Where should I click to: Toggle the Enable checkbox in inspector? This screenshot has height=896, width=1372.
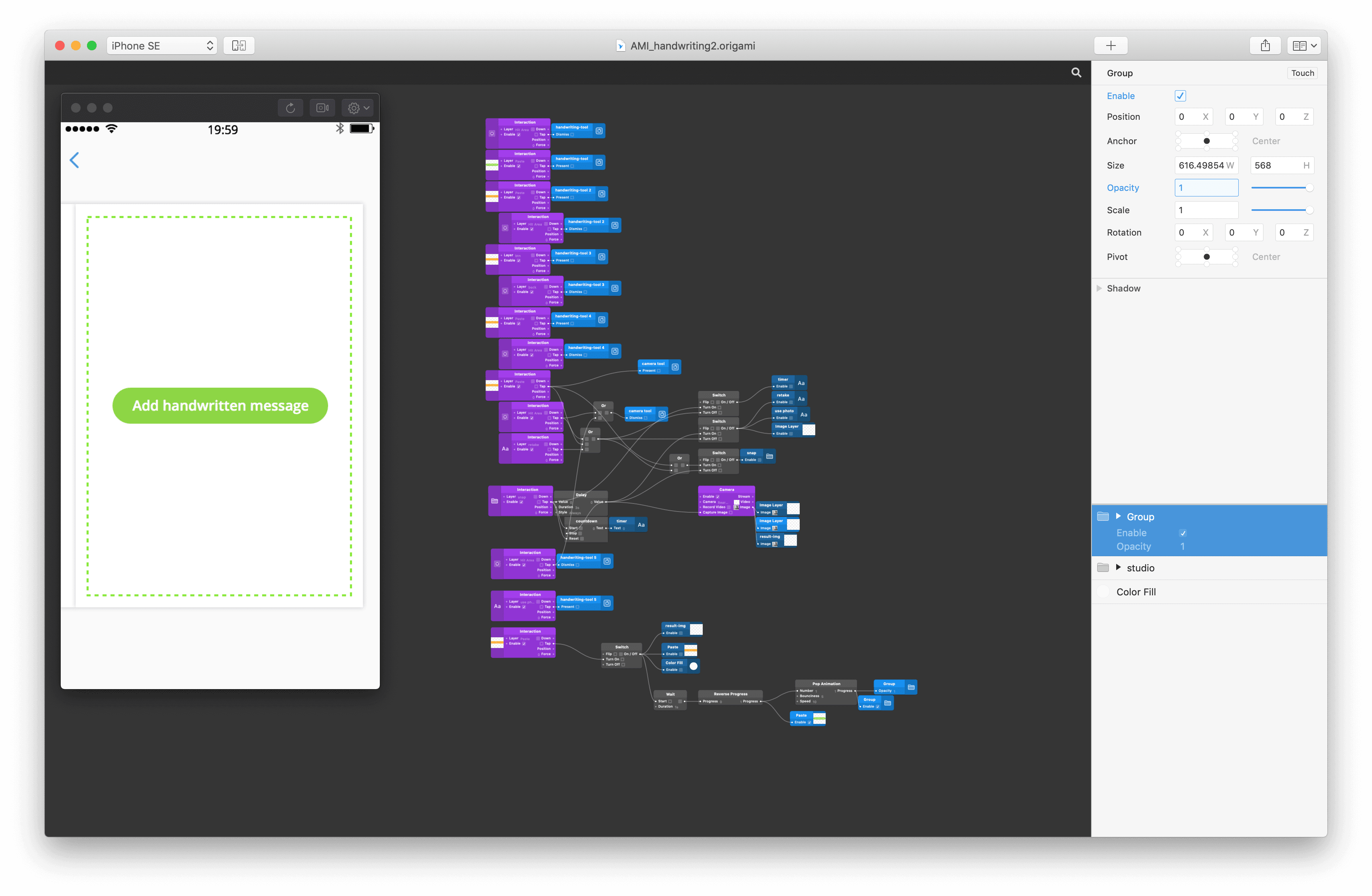(1180, 96)
